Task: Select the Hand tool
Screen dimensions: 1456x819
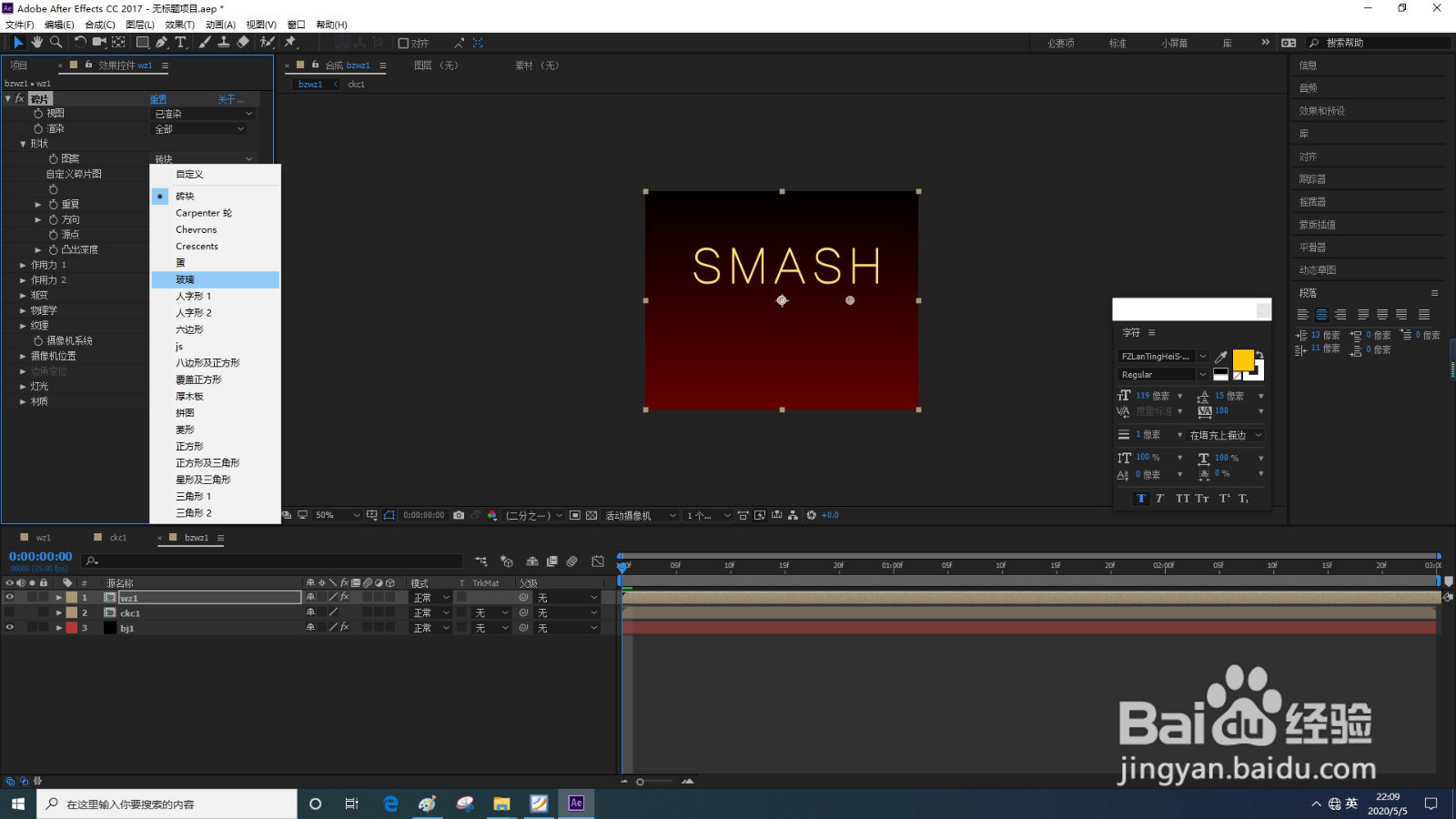Action: [x=37, y=42]
